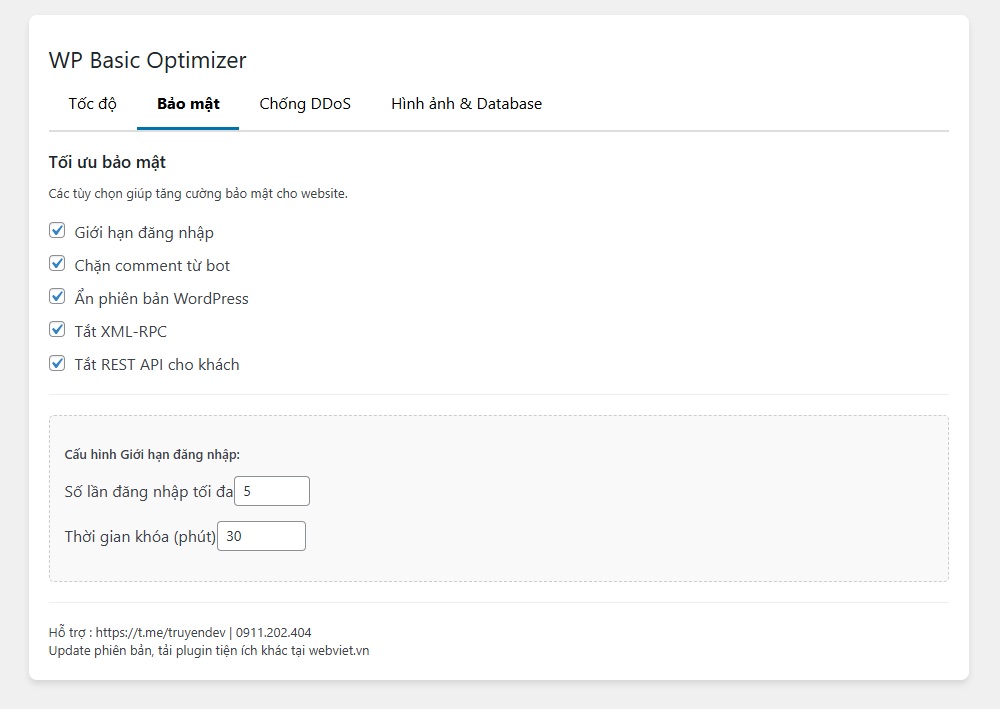
Task: Click the Số lần đăng nhập tối đa label
Action: point(148,491)
